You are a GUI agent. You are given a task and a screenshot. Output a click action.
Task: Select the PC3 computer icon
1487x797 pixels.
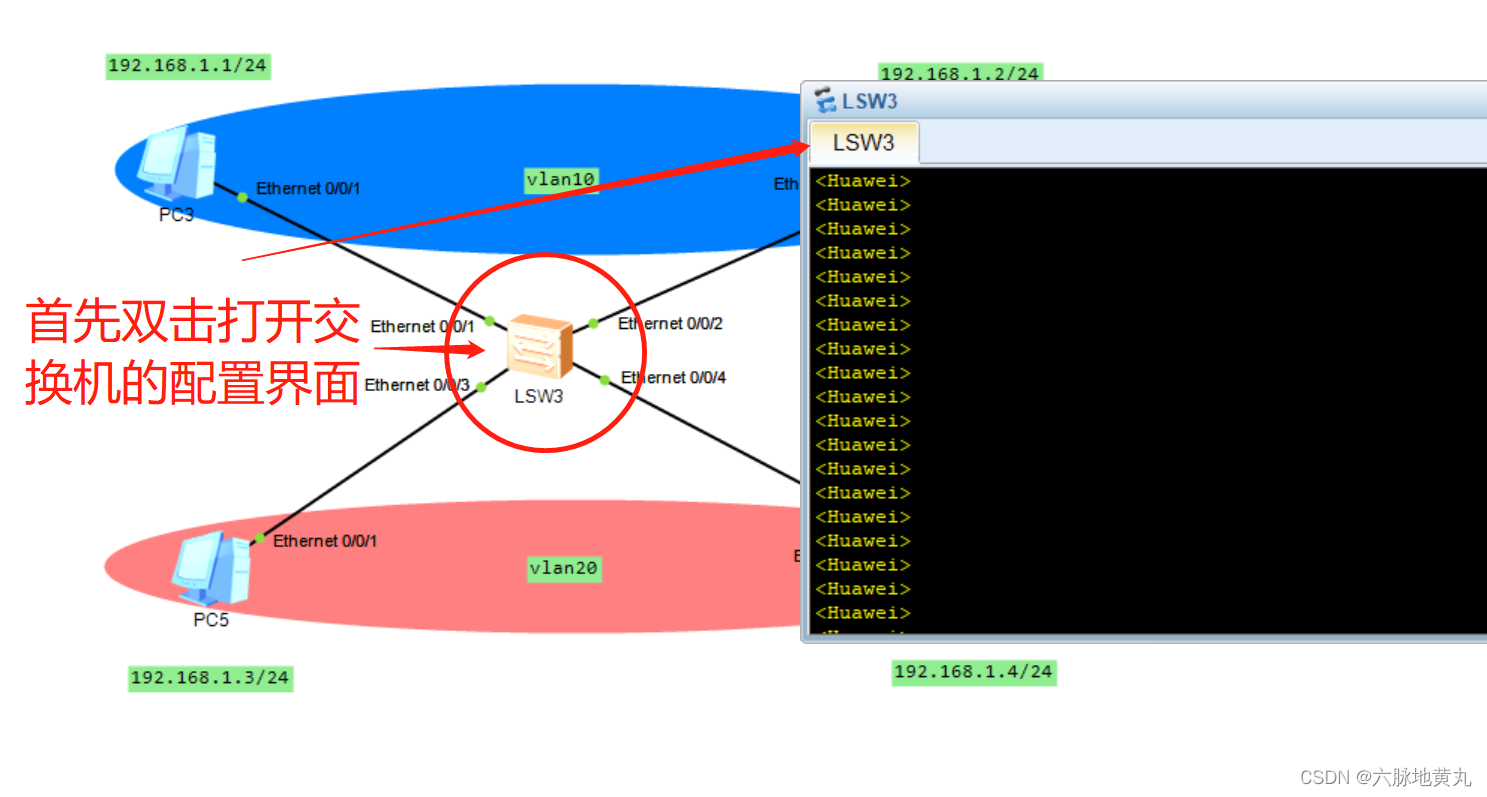click(177, 165)
